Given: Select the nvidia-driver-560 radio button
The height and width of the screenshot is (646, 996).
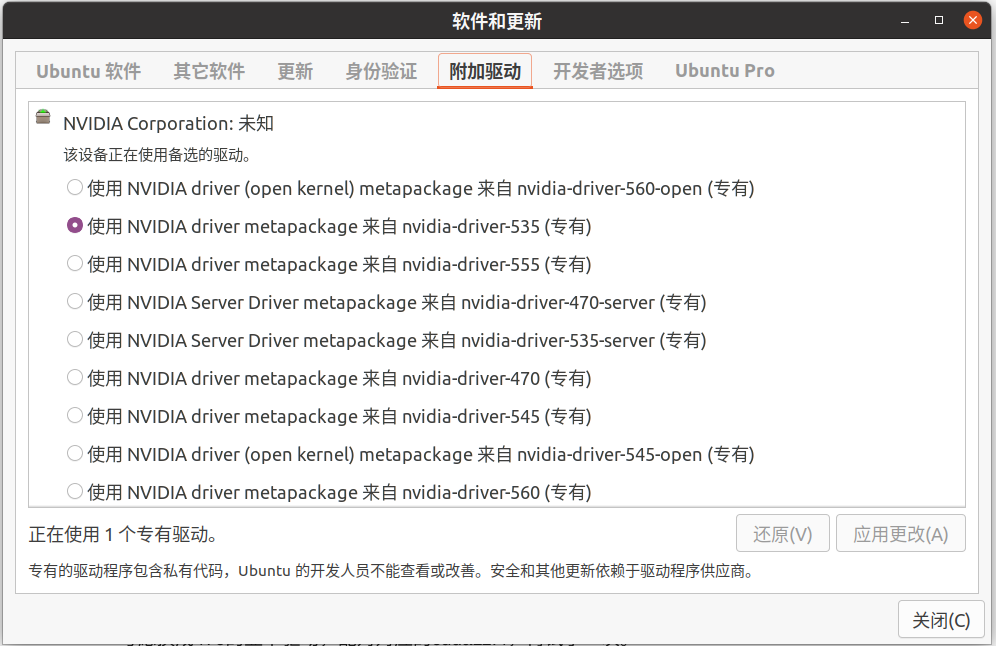Looking at the screenshot, I should [x=75, y=492].
